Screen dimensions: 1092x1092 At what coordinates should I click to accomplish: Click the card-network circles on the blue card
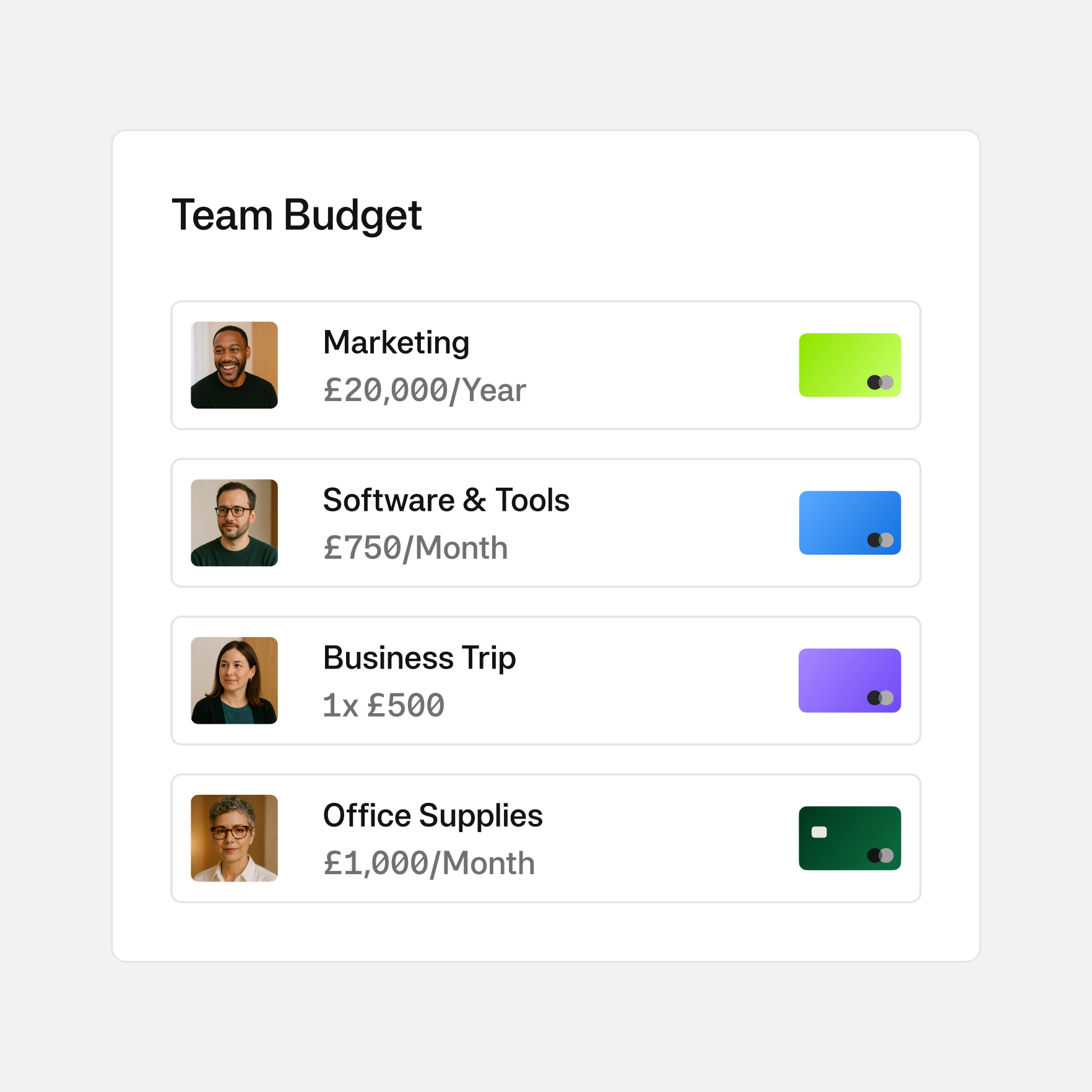click(x=880, y=540)
